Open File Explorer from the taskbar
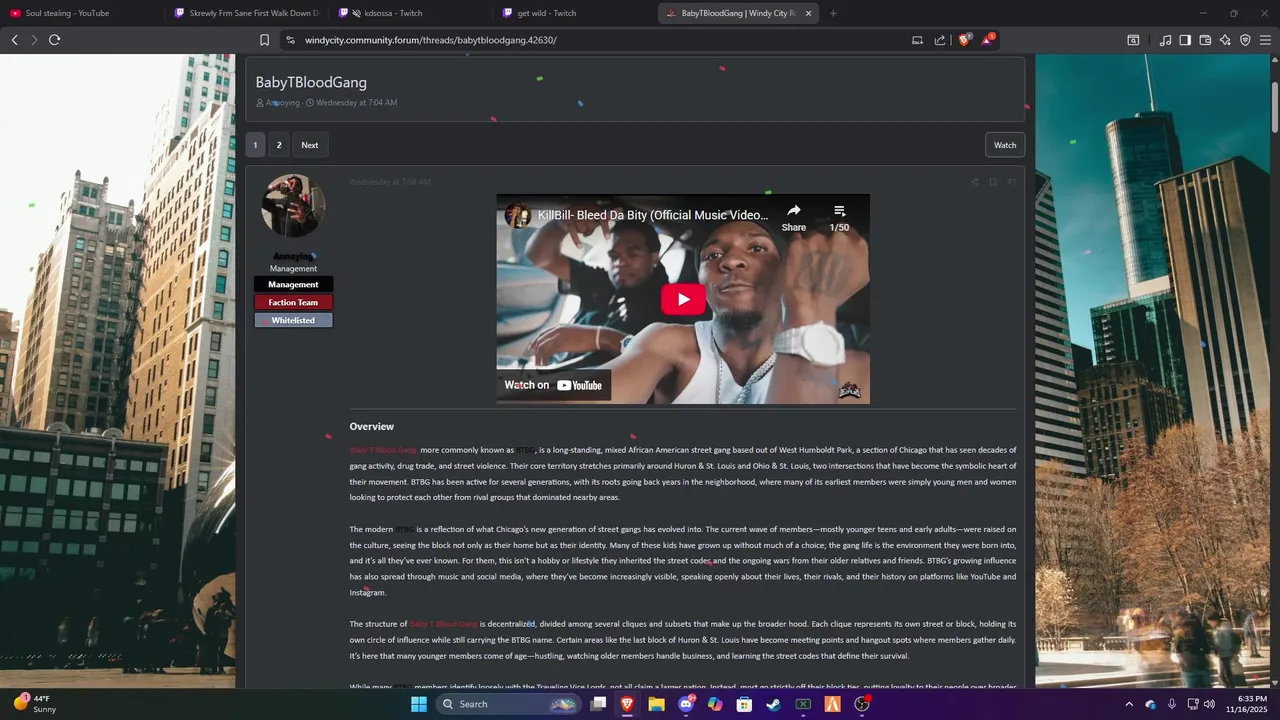The width and height of the screenshot is (1280, 720). tap(656, 704)
